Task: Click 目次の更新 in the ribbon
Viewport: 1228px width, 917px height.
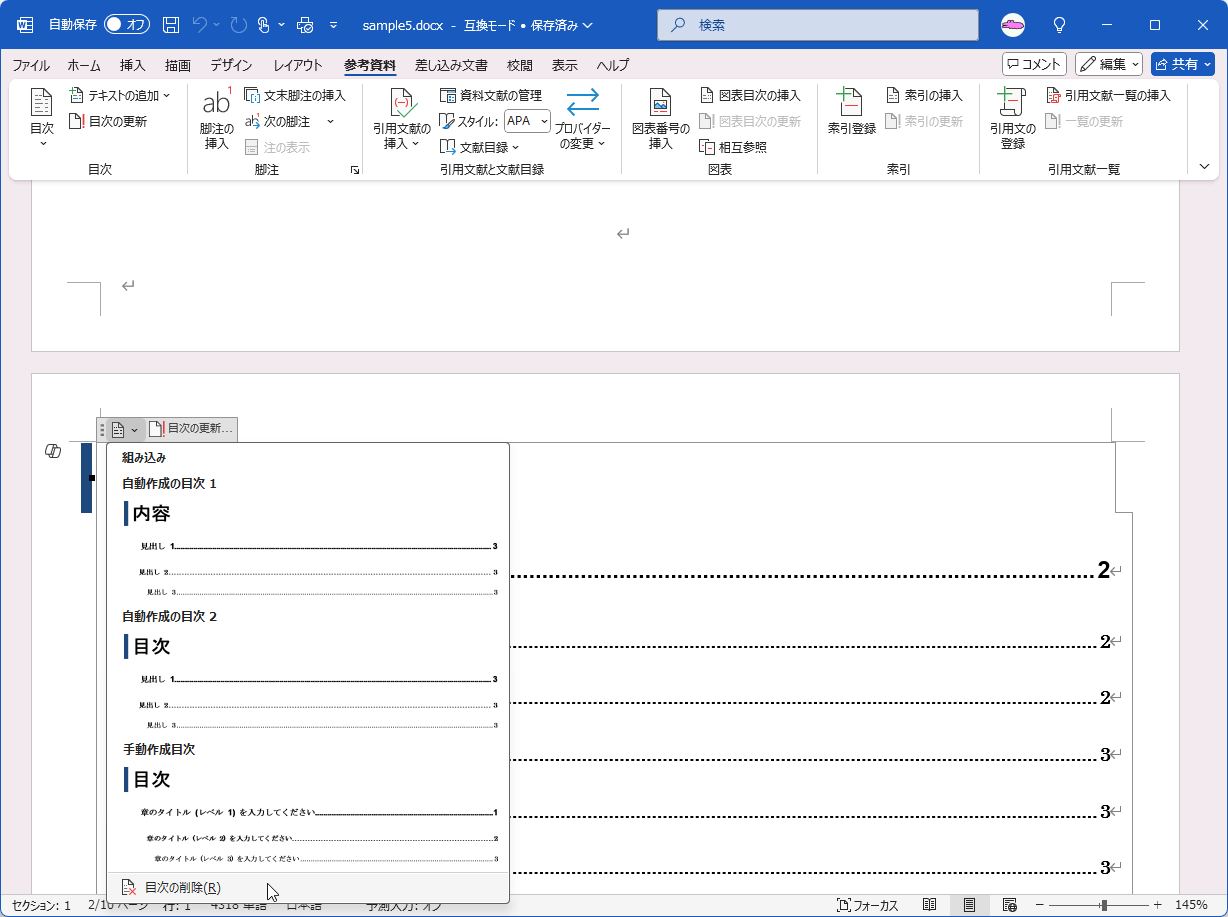Action: (x=108, y=121)
